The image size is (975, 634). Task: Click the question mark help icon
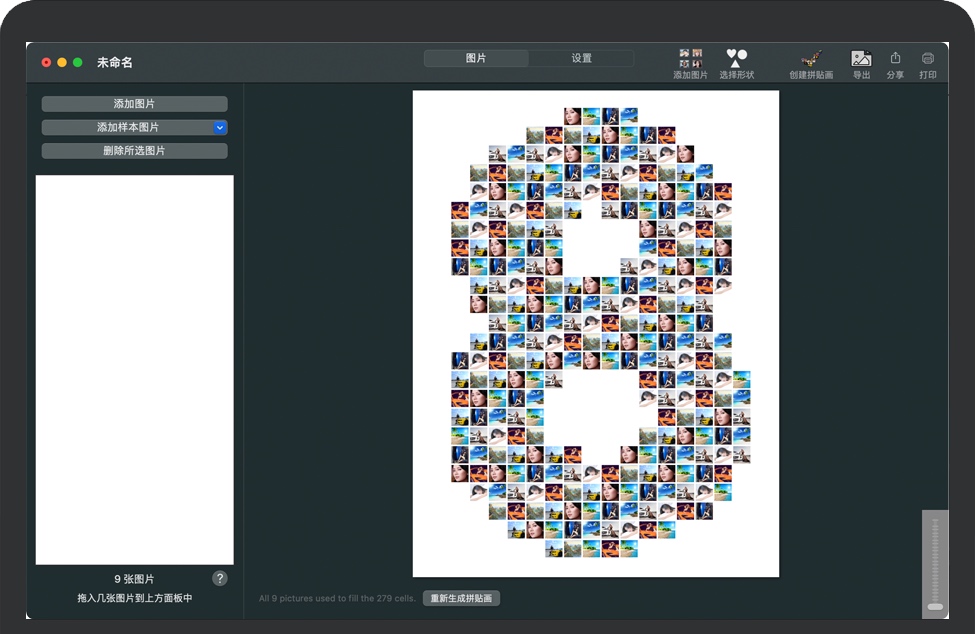coord(220,579)
